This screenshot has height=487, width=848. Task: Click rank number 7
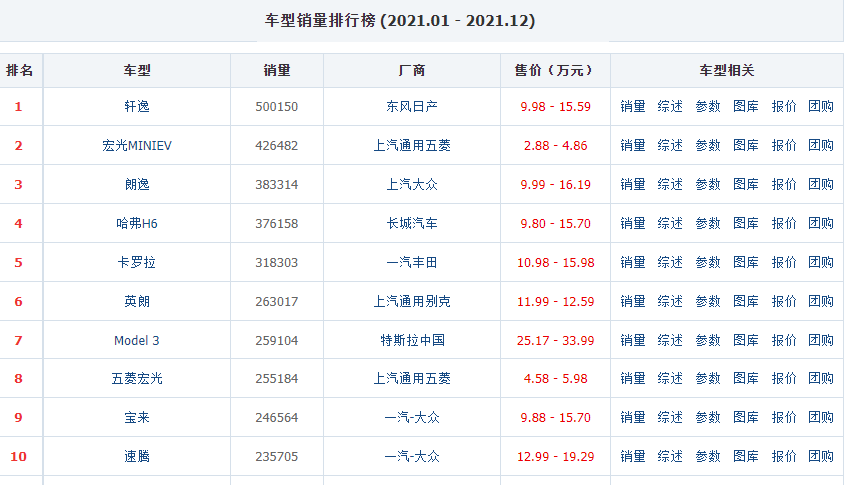[x=18, y=340]
